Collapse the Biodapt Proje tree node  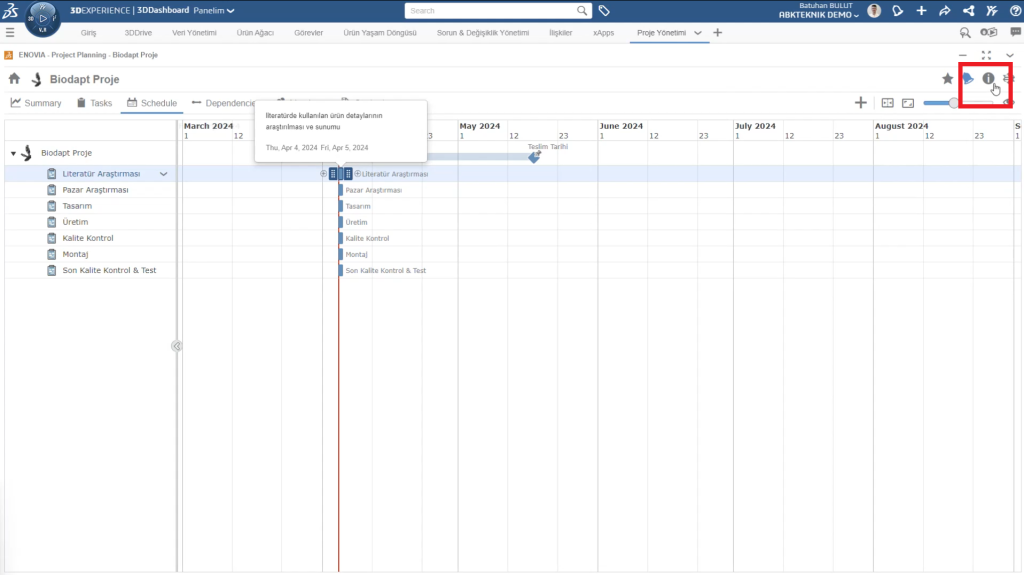coord(14,154)
